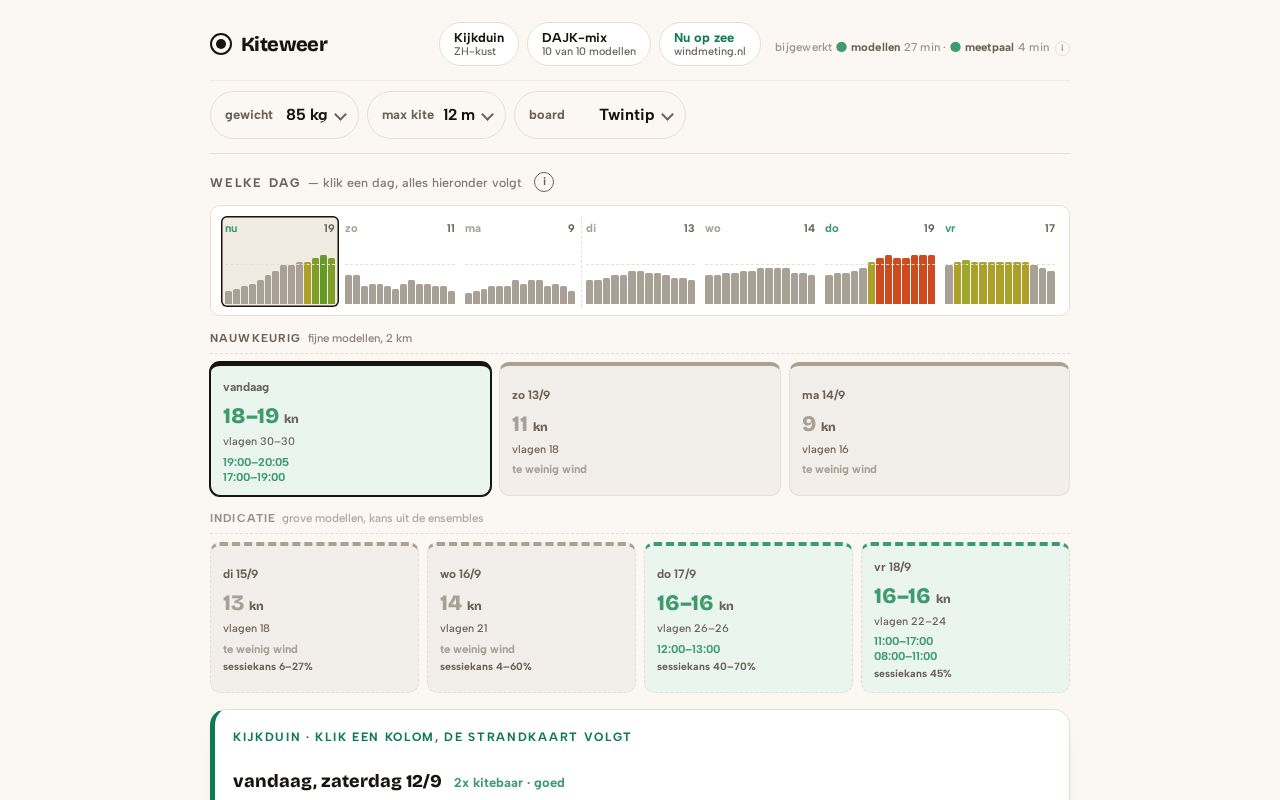Click the Kiteweer logo target icon
The image size is (1280, 800).
[x=221, y=44]
